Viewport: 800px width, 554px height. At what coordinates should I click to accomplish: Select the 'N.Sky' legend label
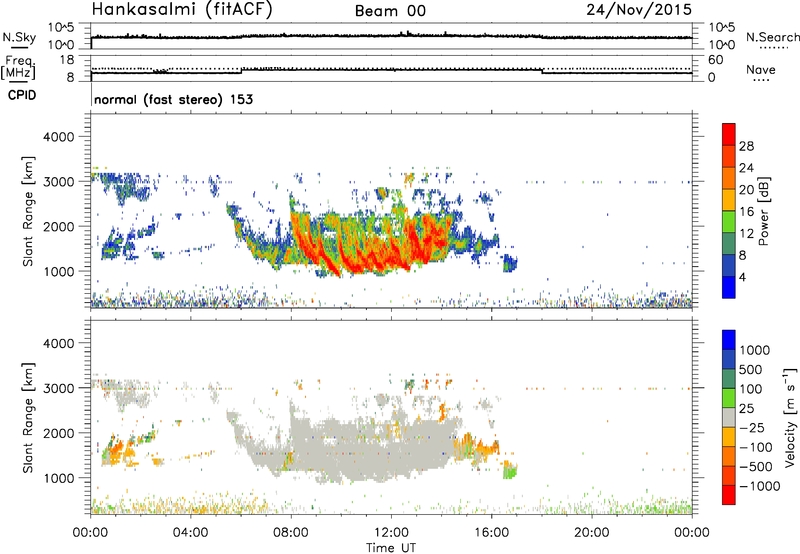pos(19,37)
